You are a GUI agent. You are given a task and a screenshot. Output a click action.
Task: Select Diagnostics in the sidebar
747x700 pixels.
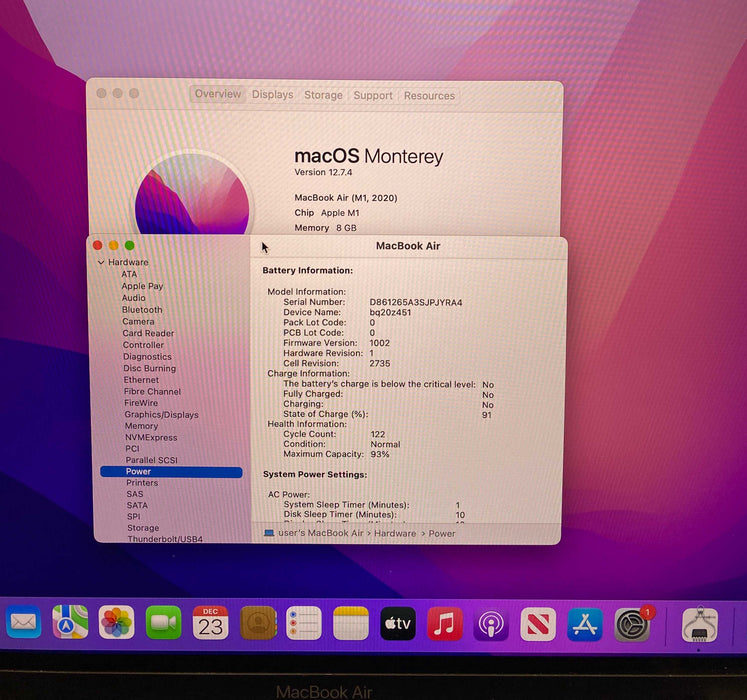tap(147, 356)
